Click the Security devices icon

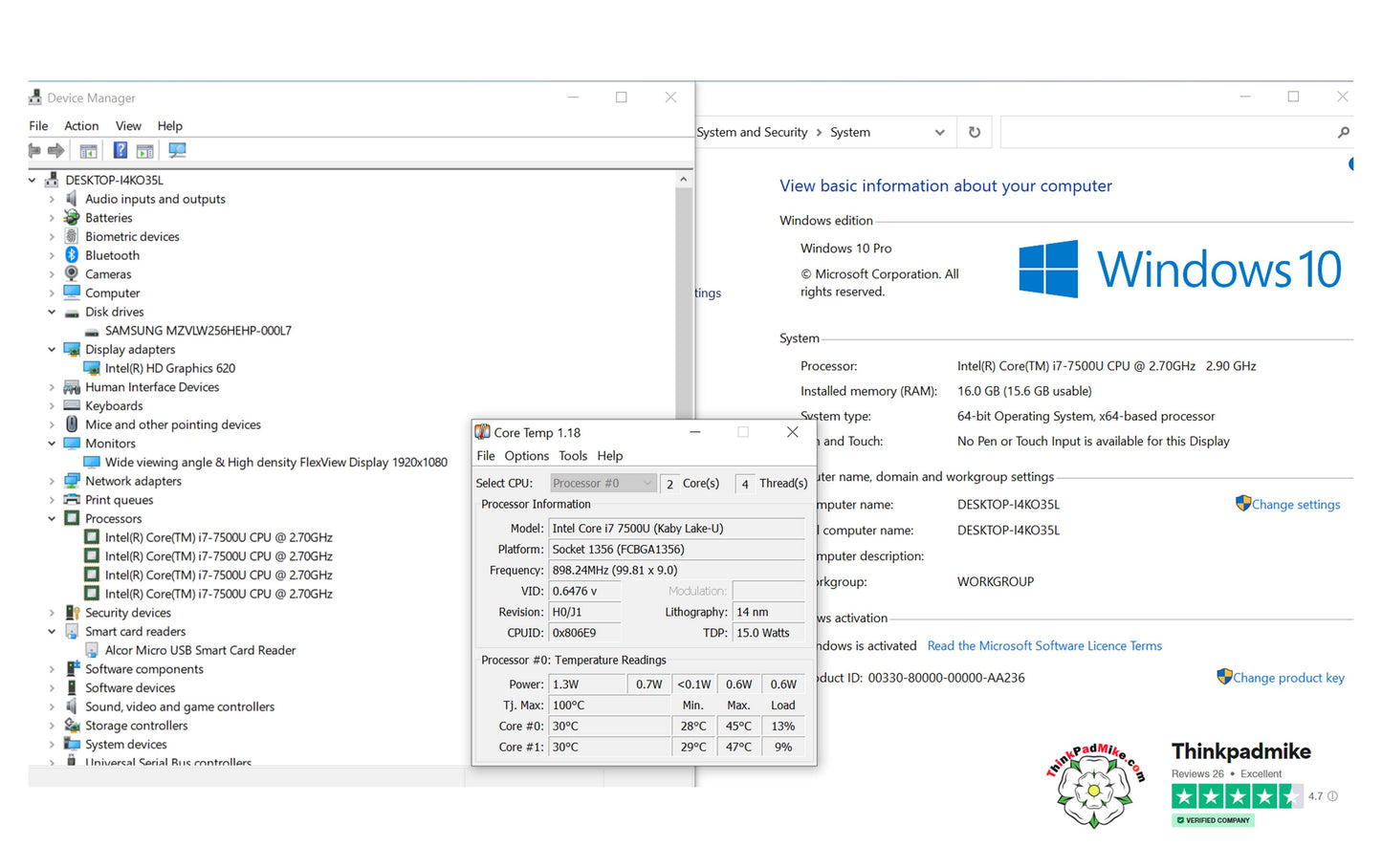[x=72, y=613]
